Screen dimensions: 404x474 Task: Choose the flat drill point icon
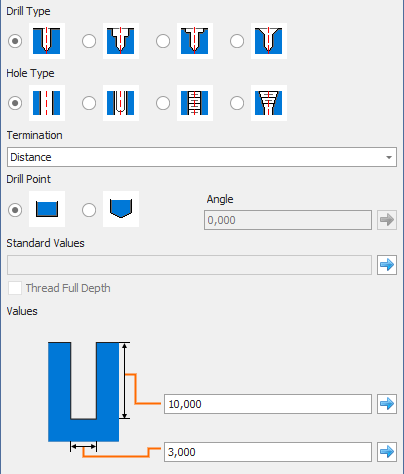coord(47,209)
